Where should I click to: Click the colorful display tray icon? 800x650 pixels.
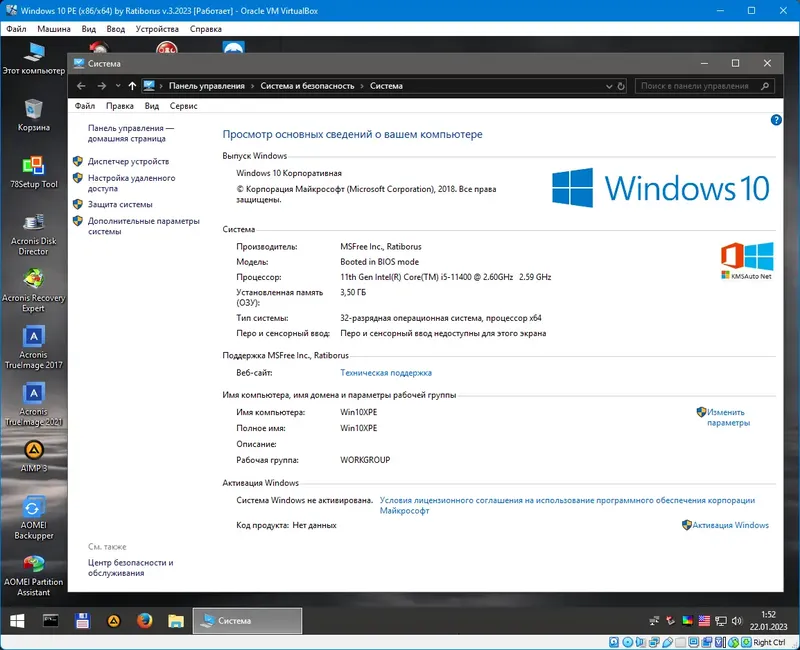click(688, 621)
